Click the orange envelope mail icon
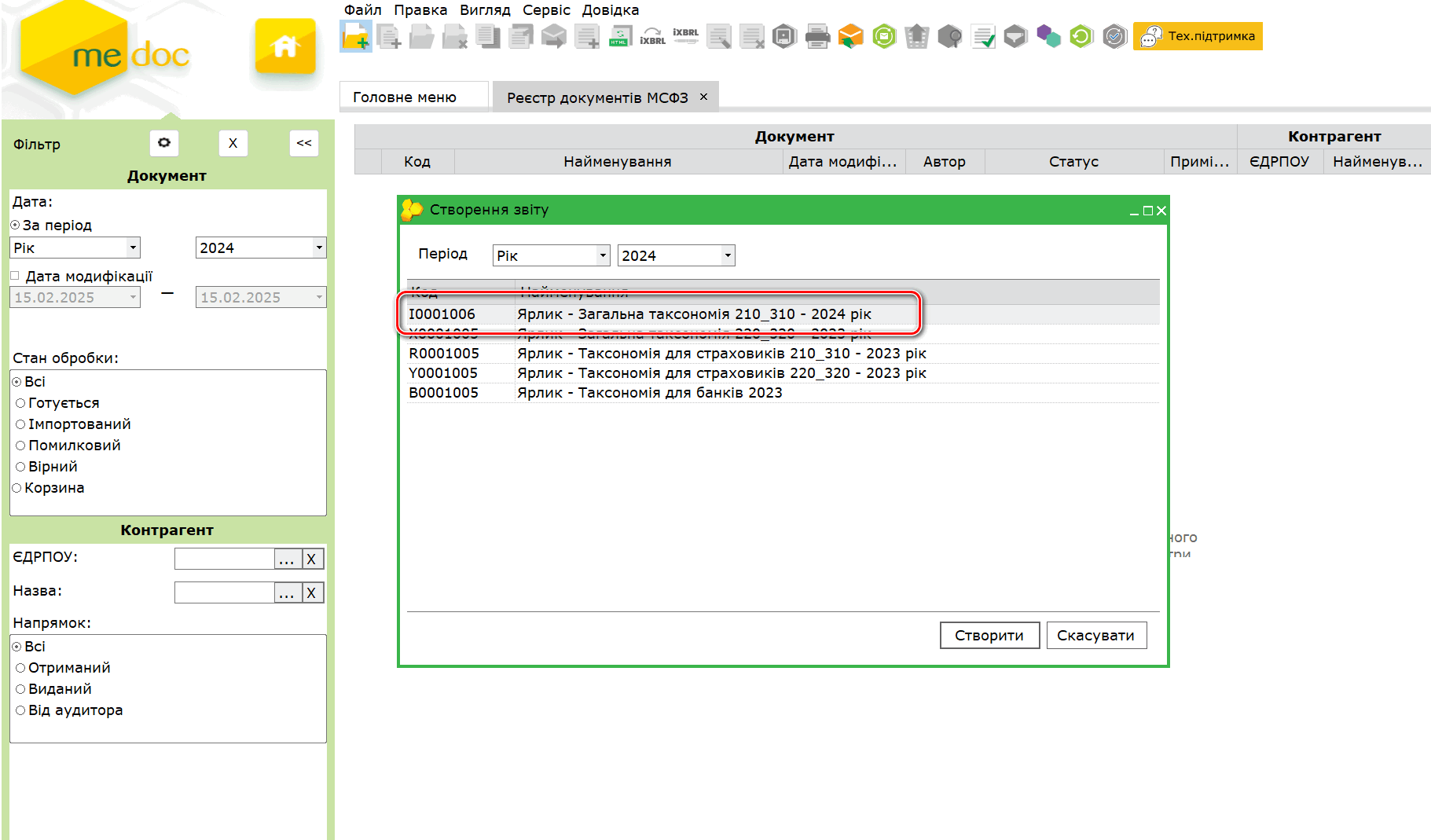This screenshot has width=1431, height=840. coord(850,36)
